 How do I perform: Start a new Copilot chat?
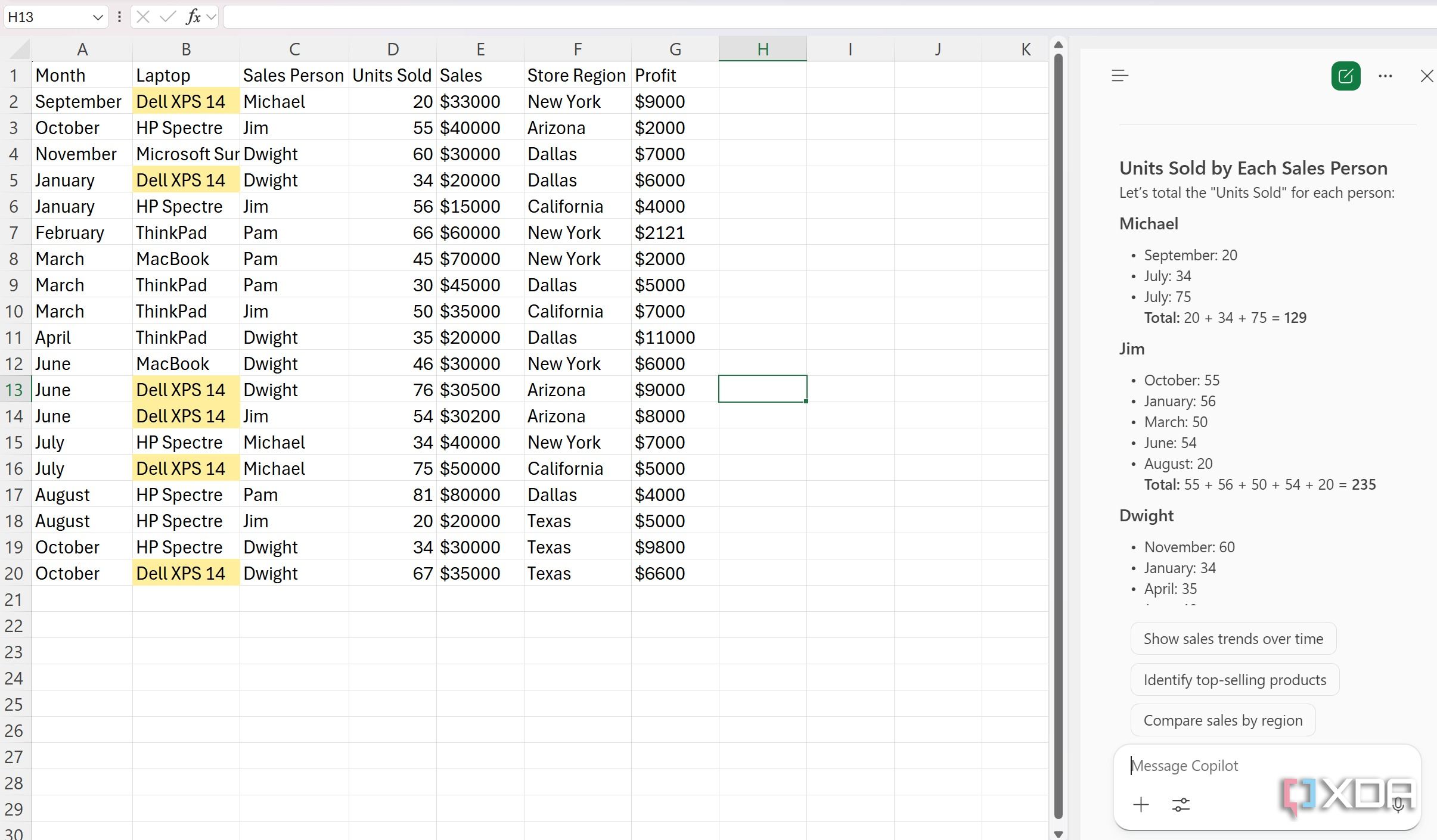1346,76
